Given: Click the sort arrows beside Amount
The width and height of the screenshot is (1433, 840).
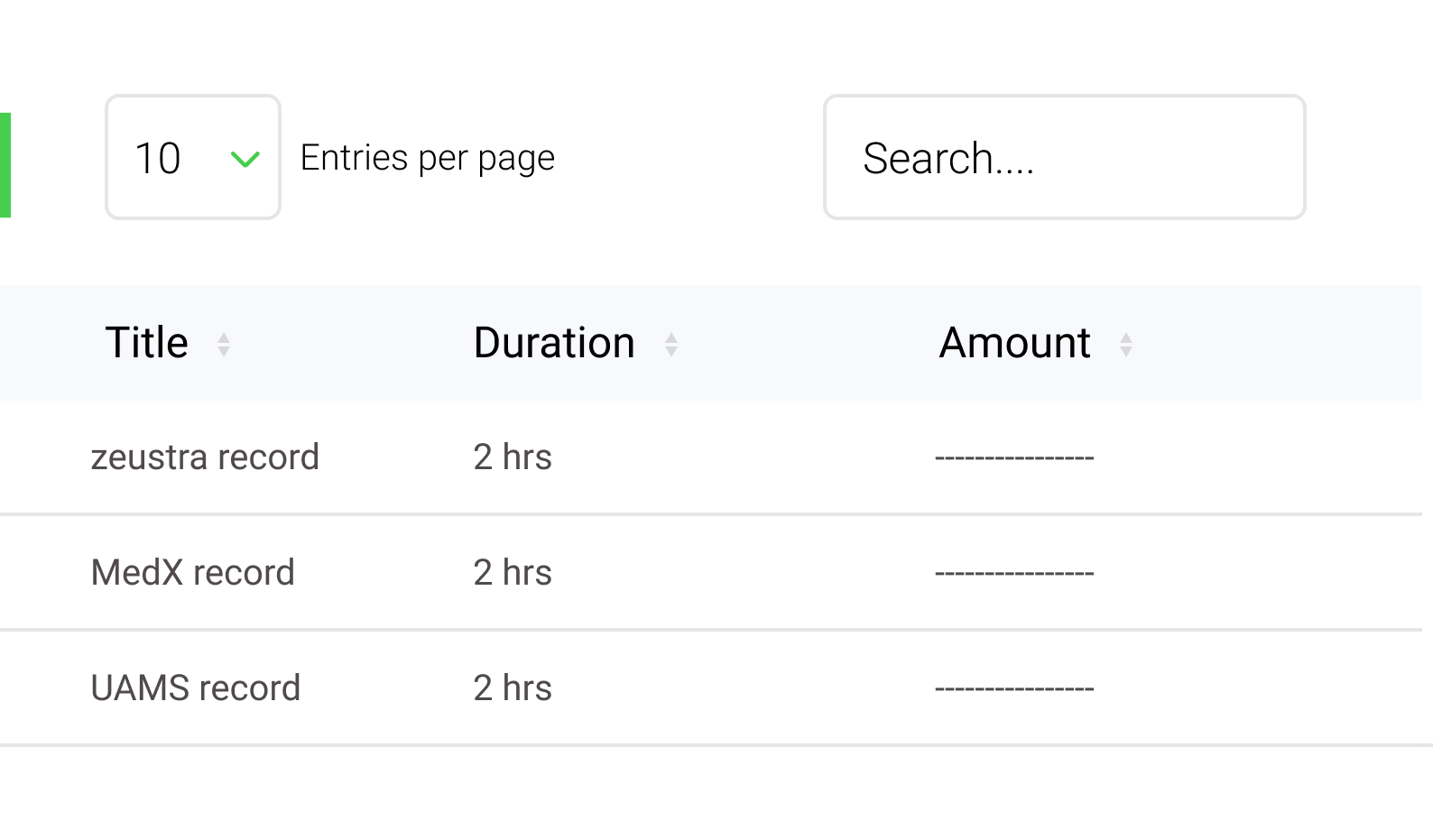Looking at the screenshot, I should click(x=1125, y=345).
